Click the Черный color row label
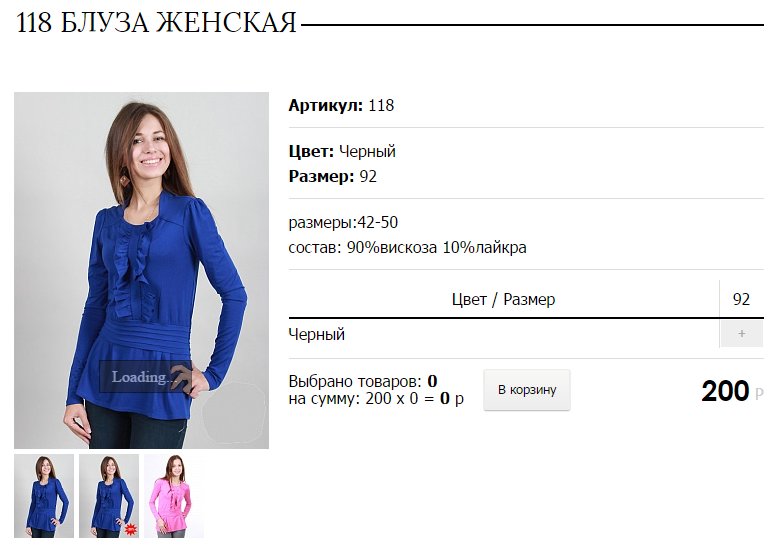This screenshot has height=541, width=778. pyautogui.click(x=317, y=334)
